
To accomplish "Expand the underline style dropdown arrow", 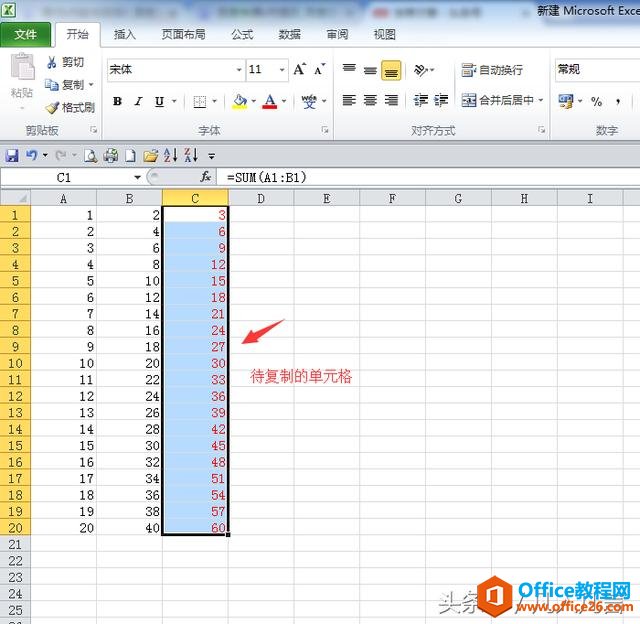I will coord(174,101).
